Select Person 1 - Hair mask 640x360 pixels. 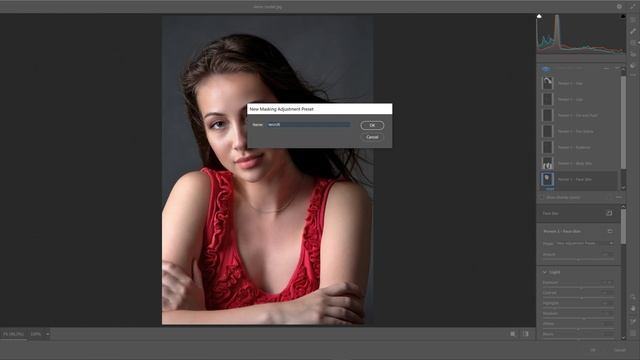point(579,83)
